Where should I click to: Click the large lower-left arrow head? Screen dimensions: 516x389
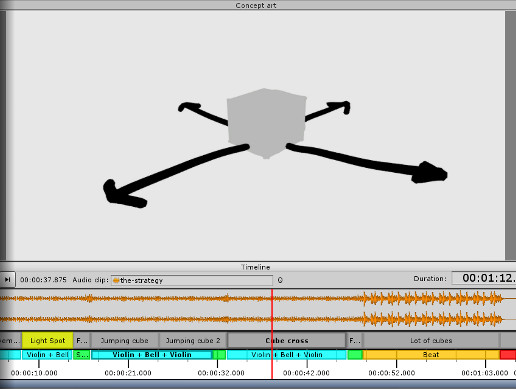tap(123, 195)
